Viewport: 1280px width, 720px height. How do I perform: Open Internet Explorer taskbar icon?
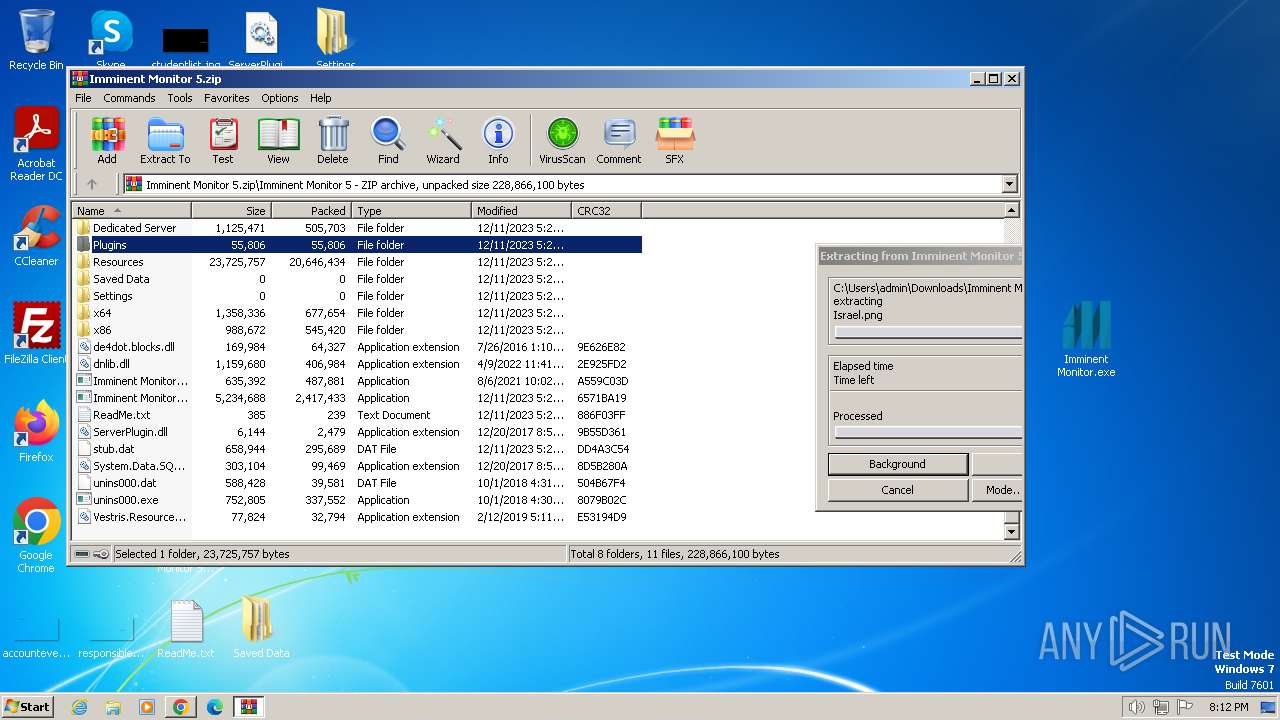(79, 707)
